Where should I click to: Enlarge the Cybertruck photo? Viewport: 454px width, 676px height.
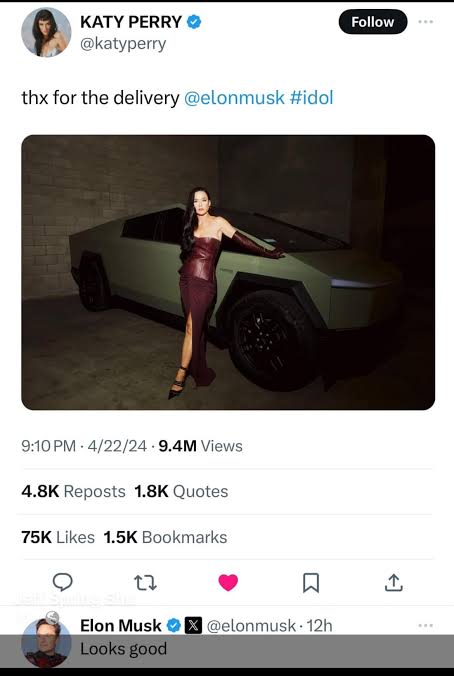pyautogui.click(x=228, y=272)
